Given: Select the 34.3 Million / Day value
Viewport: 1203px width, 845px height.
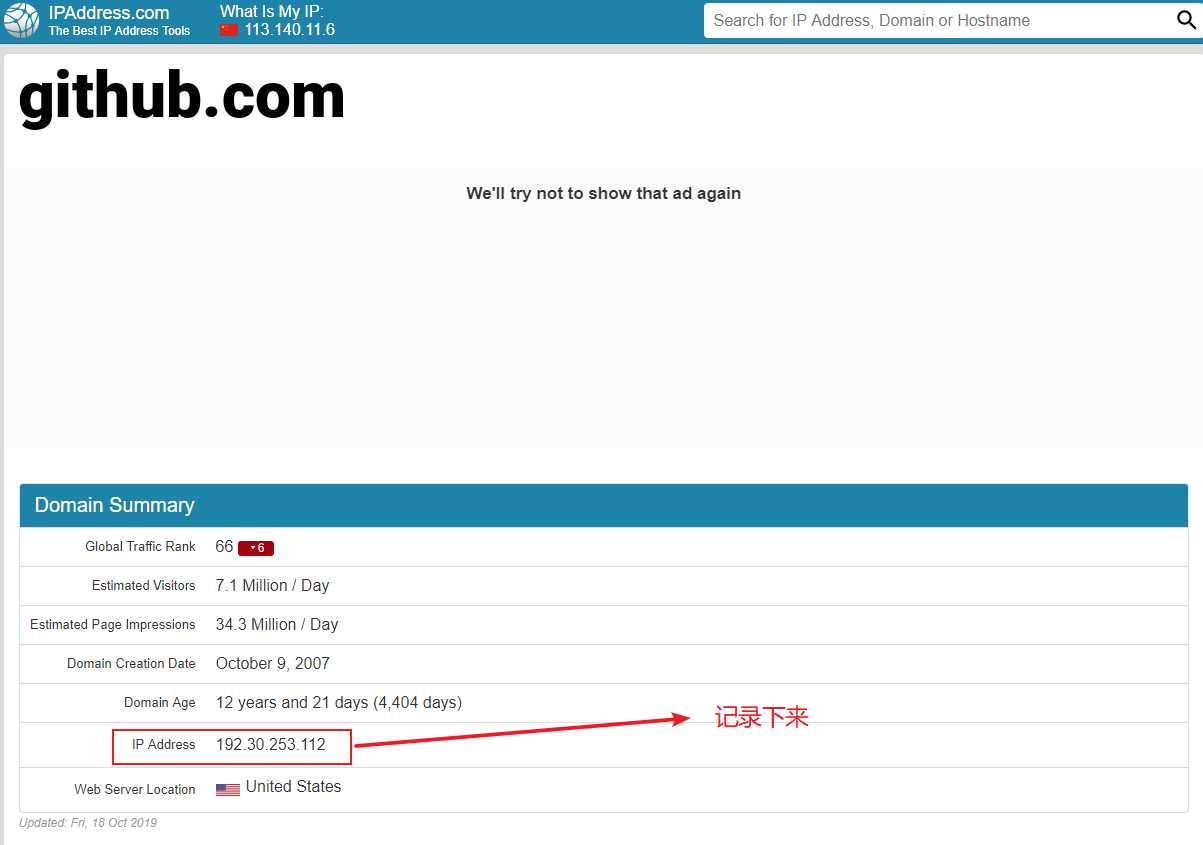Looking at the screenshot, I should point(277,625).
